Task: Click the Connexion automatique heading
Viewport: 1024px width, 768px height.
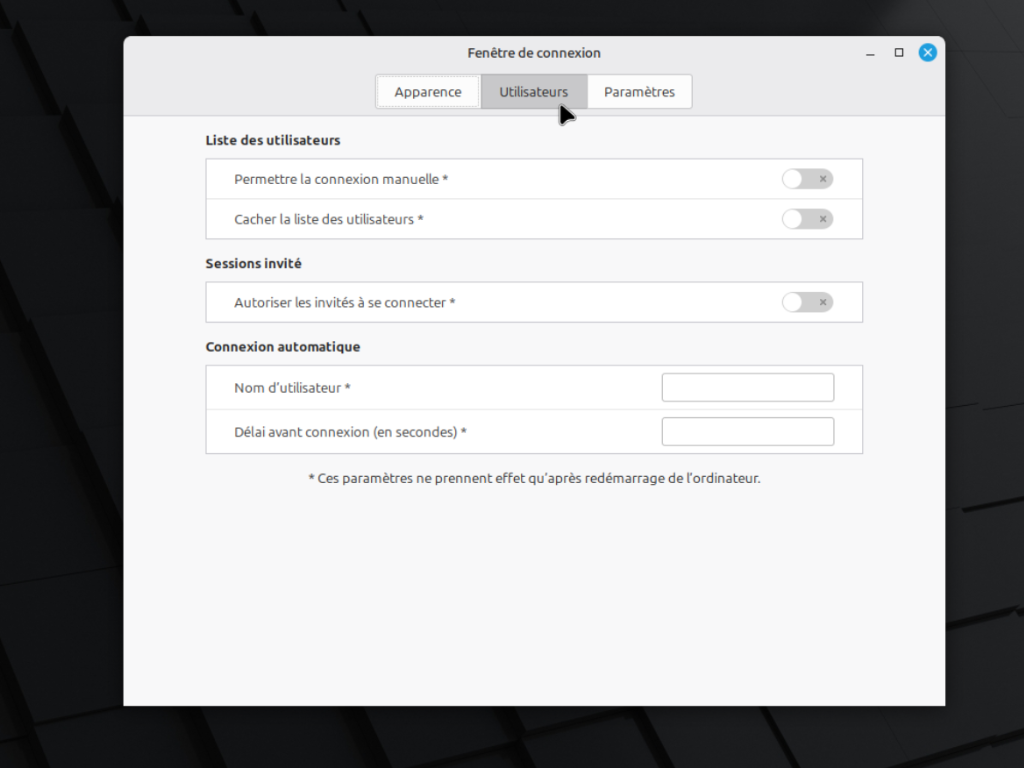Action: (x=283, y=347)
